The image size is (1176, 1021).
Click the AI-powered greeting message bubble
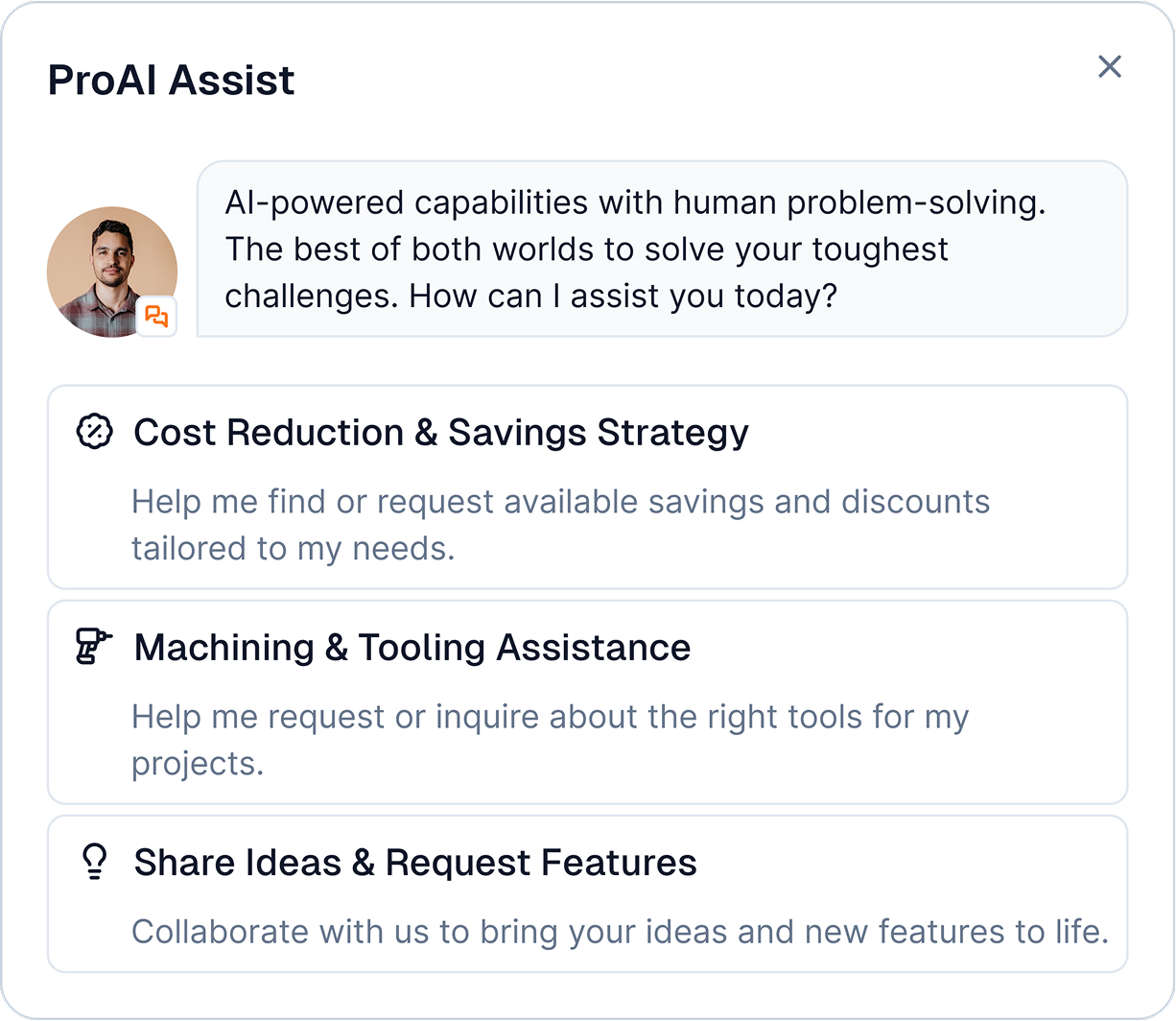click(662, 249)
